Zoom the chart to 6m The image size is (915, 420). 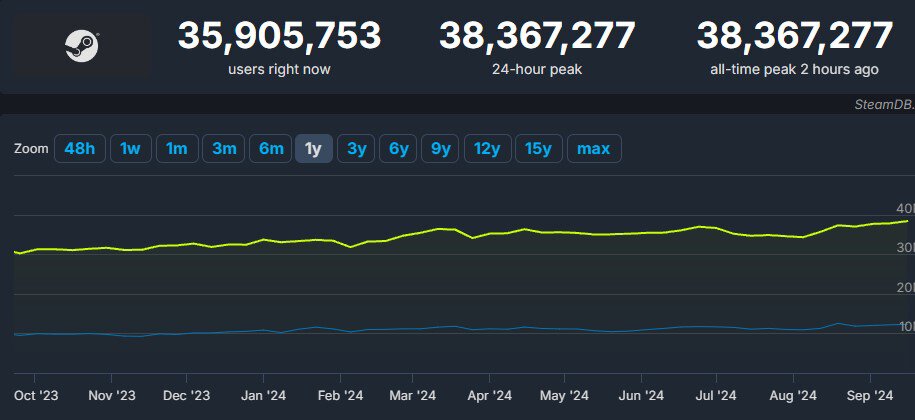pyautogui.click(x=271, y=149)
